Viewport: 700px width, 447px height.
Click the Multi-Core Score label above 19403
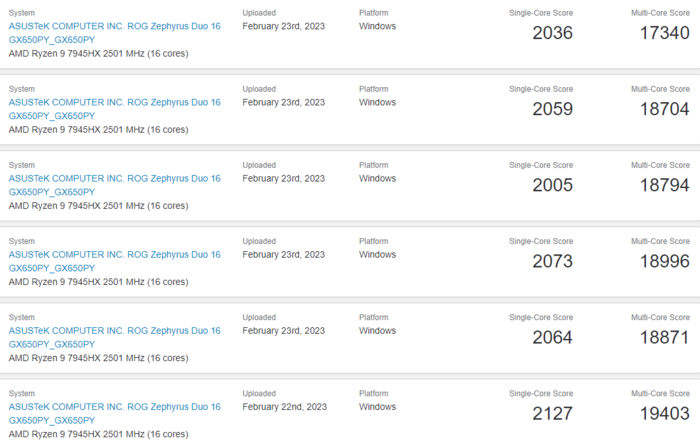(660, 393)
